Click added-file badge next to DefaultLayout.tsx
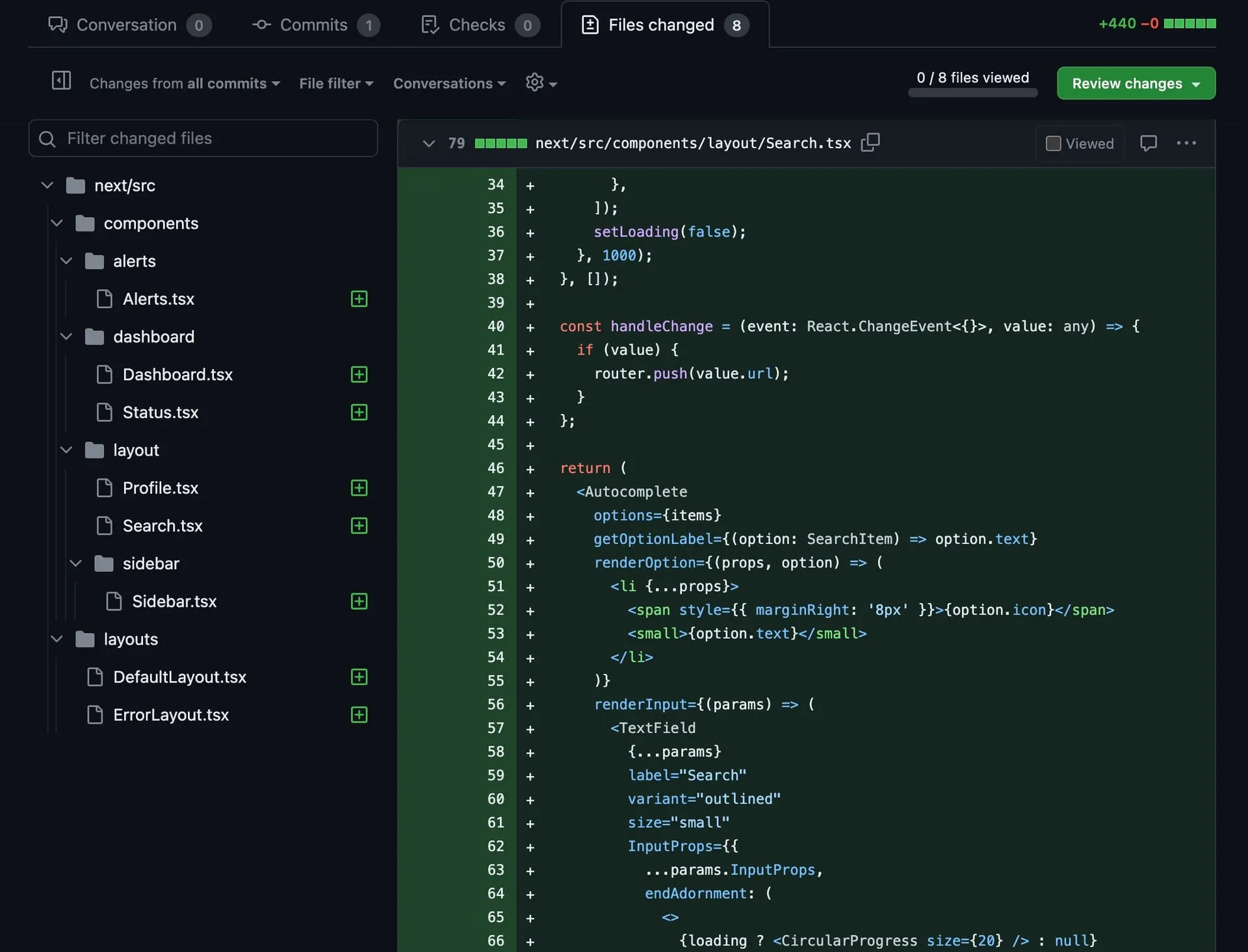1248x952 pixels. click(x=359, y=677)
